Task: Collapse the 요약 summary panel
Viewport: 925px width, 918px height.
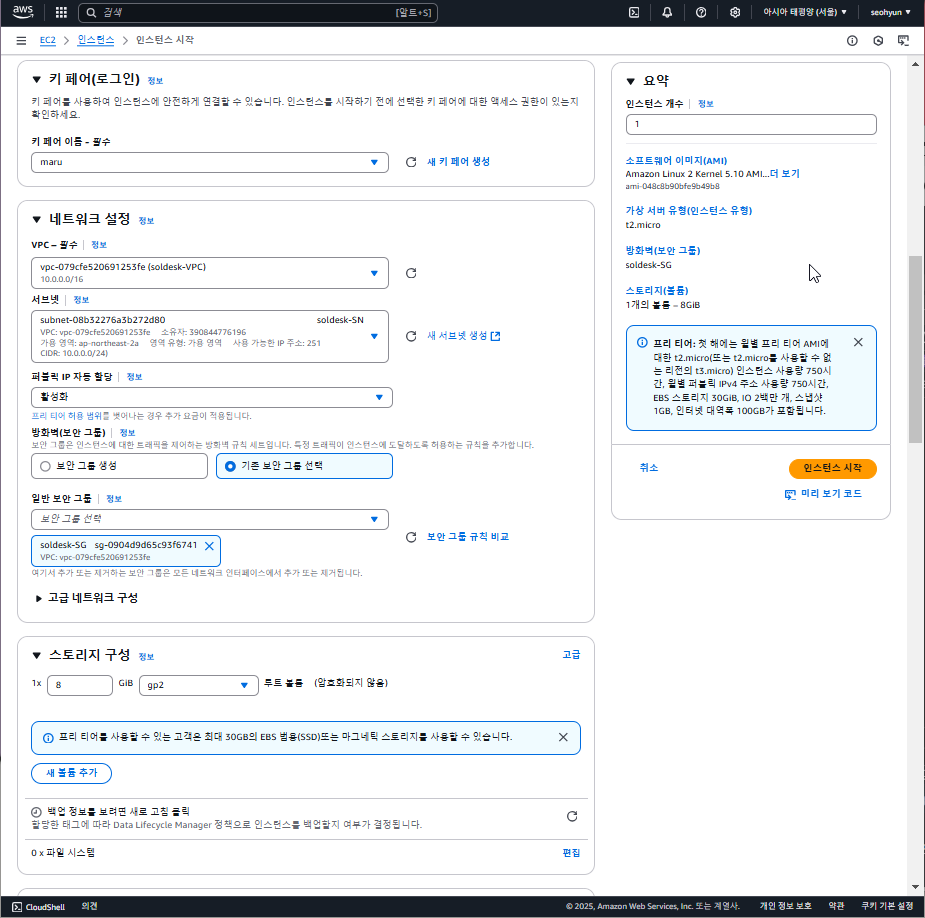Action: tap(631, 81)
